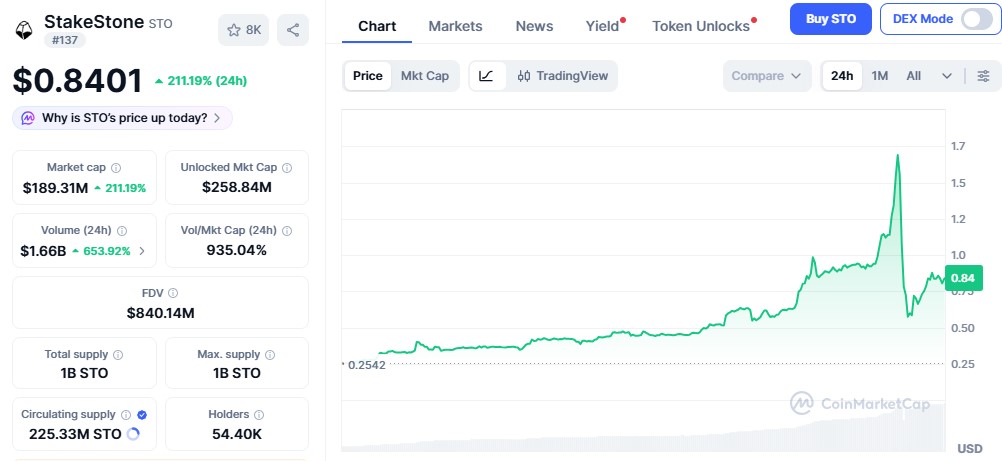Toggle DEX Mode switch
This screenshot has width=1002, height=461.
tap(976, 19)
